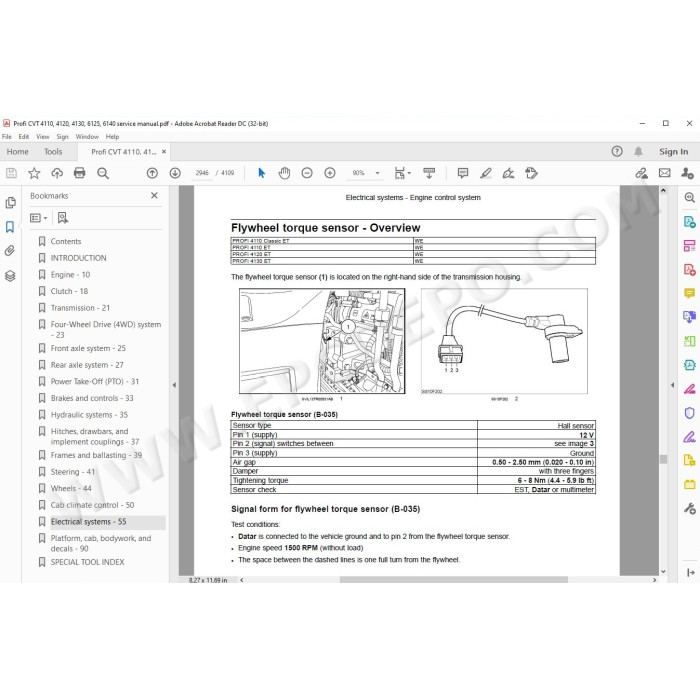Switch to the Tools tab
The image size is (700, 700).
(x=53, y=152)
